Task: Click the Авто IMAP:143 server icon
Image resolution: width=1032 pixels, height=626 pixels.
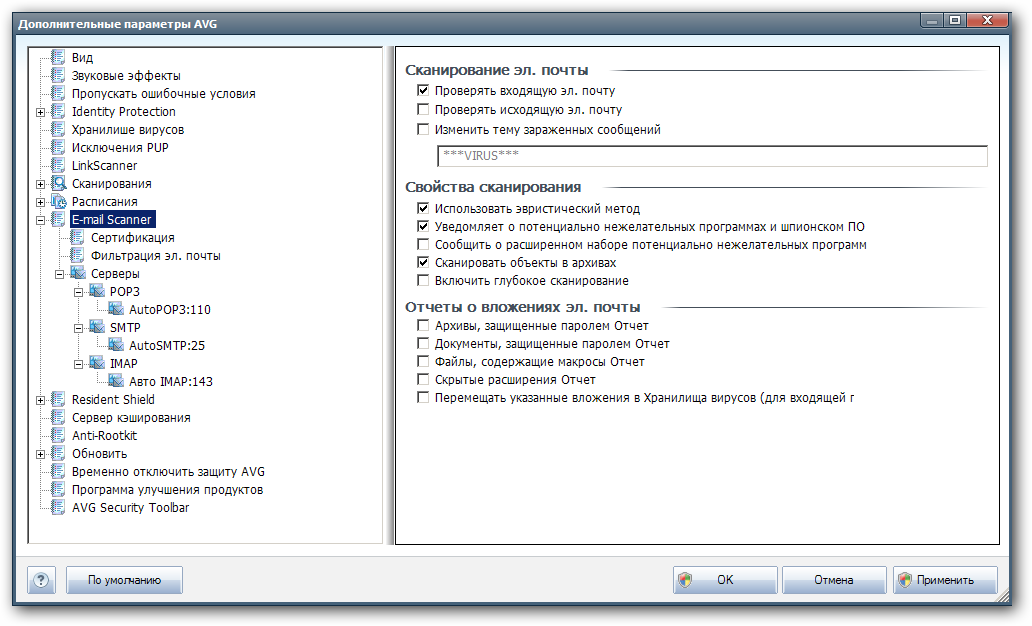Action: click(x=116, y=380)
